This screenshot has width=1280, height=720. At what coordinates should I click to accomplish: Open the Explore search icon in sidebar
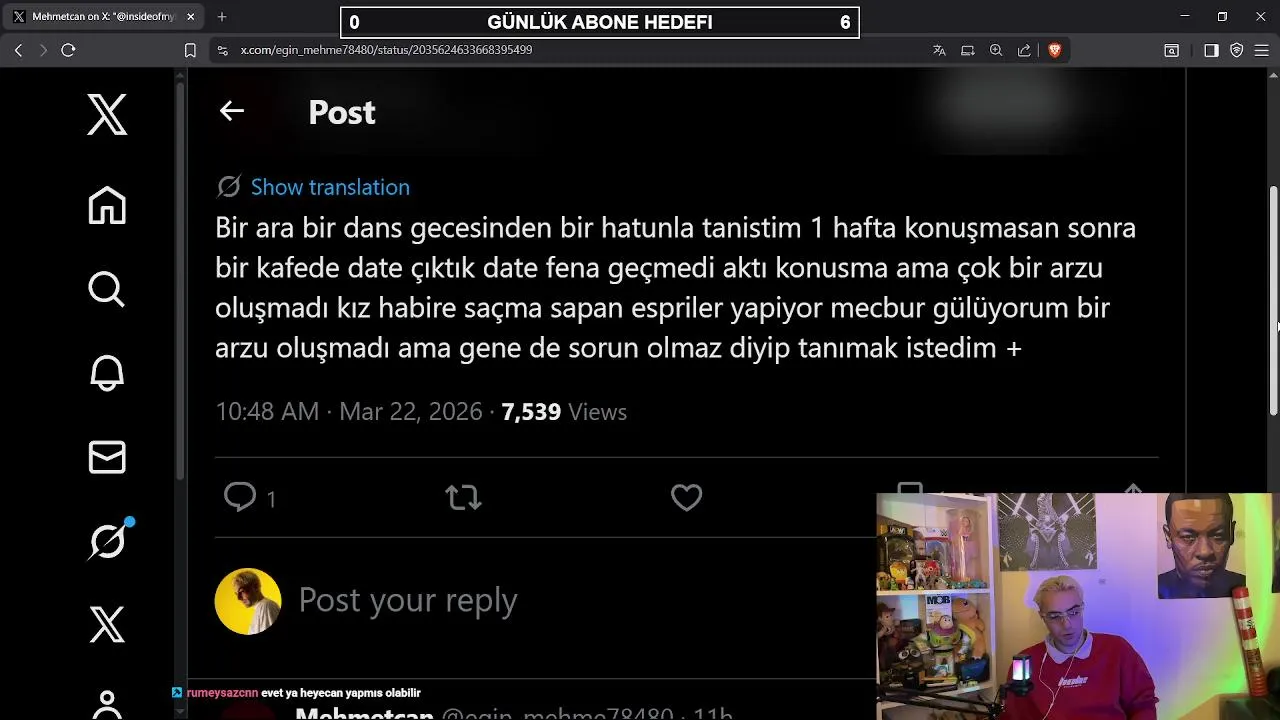pyautogui.click(x=107, y=289)
